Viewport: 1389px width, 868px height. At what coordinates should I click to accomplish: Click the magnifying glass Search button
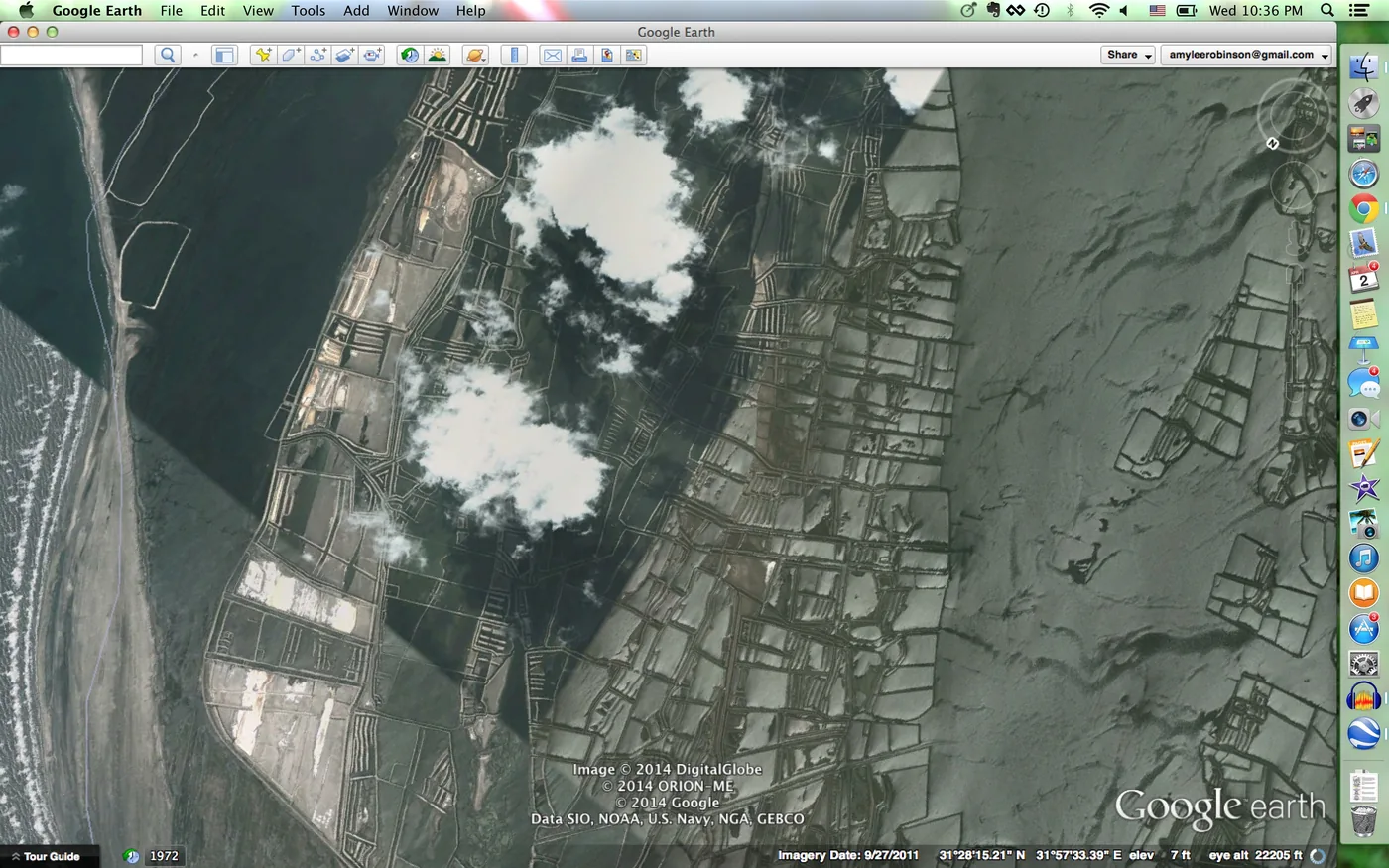167,55
